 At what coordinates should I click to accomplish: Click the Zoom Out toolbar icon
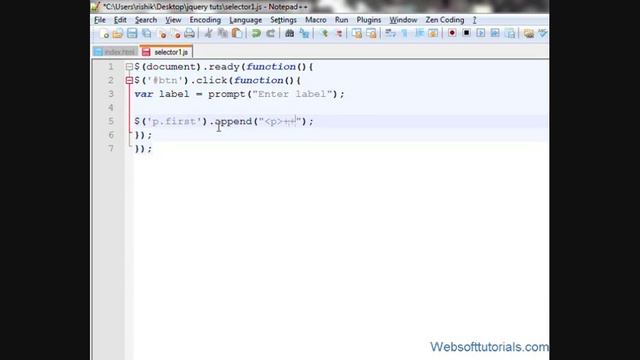(x=338, y=33)
